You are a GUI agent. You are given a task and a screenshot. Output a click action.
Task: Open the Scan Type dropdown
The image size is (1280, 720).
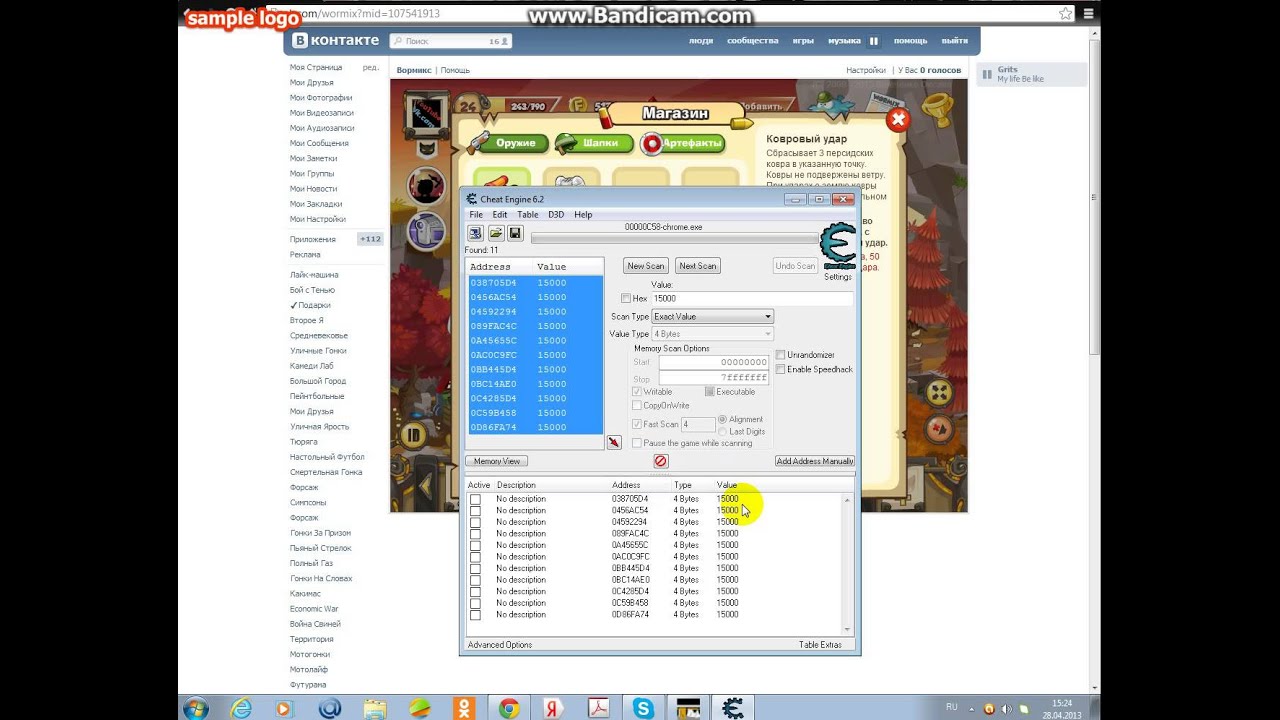[712, 316]
